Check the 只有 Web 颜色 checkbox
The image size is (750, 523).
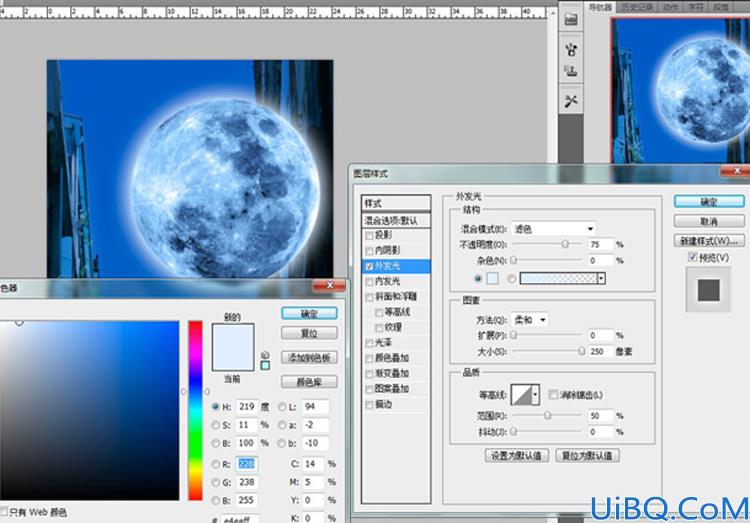click(4, 512)
